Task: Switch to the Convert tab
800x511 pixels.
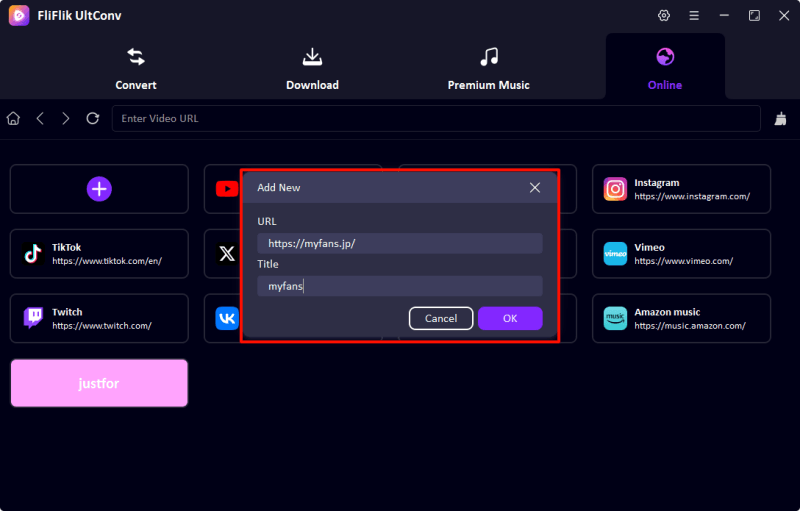Action: click(136, 67)
